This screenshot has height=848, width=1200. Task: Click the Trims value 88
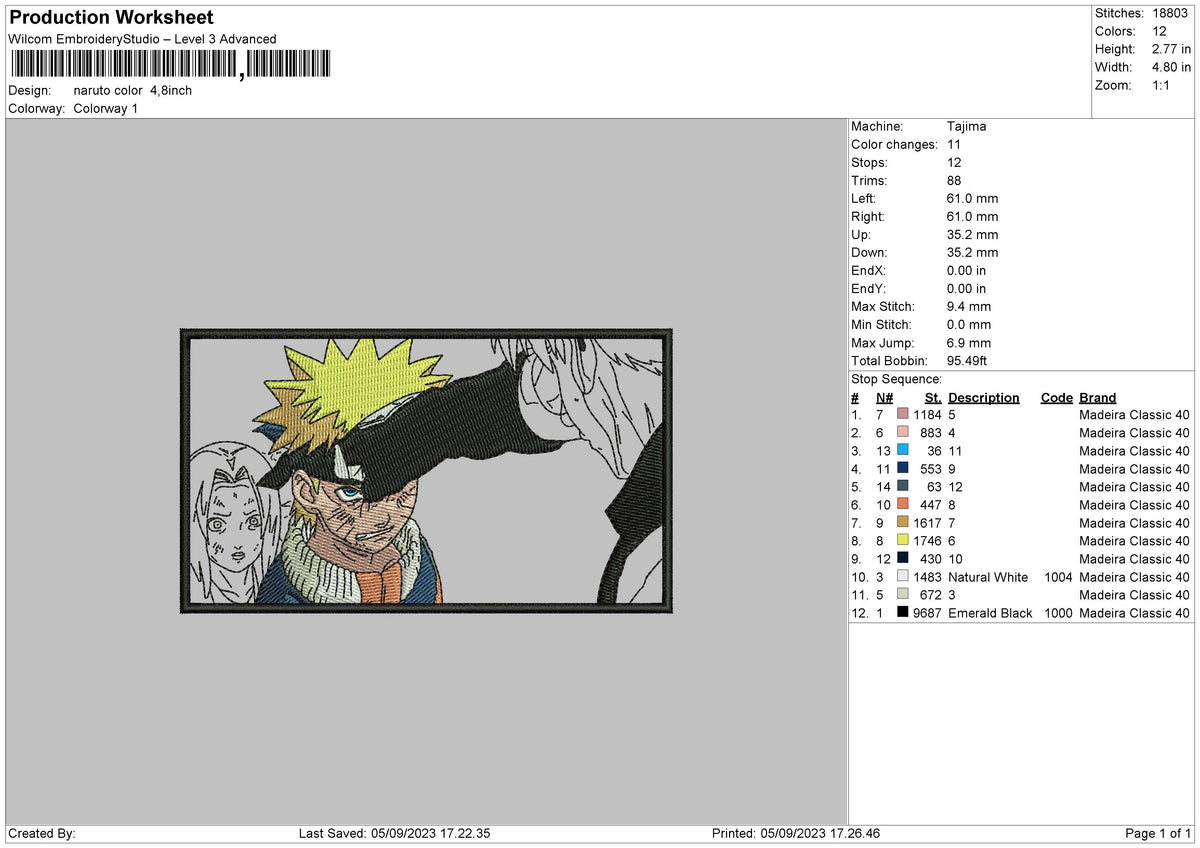pyautogui.click(x=954, y=180)
